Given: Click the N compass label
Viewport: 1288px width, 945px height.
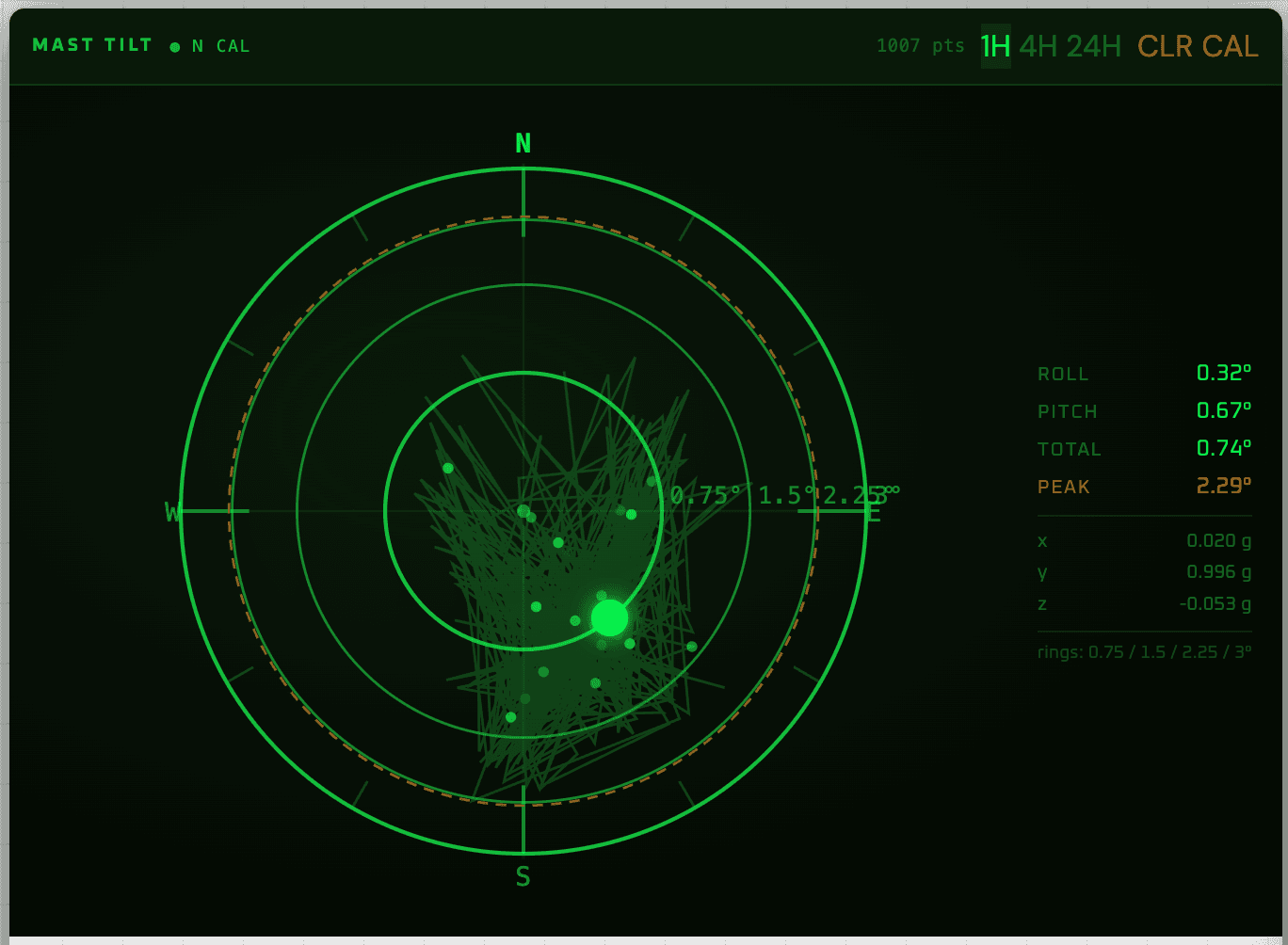Looking at the screenshot, I should pyautogui.click(x=523, y=143).
